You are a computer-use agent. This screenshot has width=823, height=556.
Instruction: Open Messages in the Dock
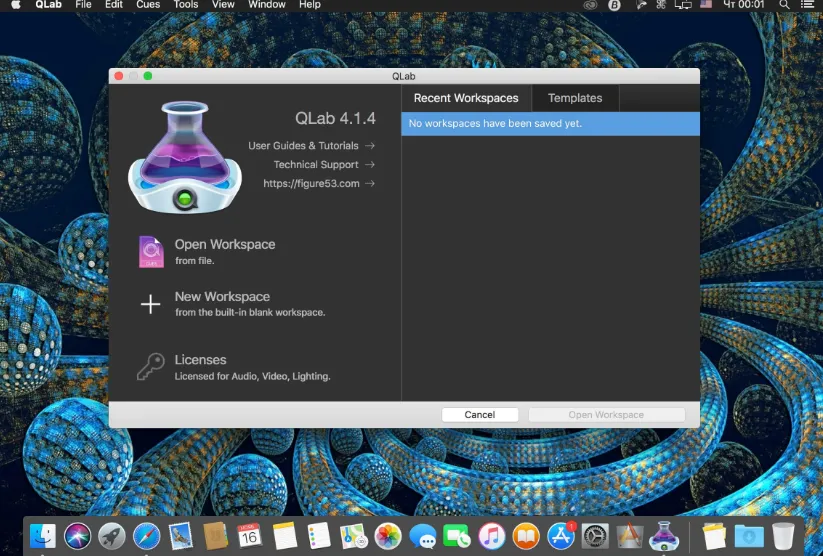coord(423,536)
